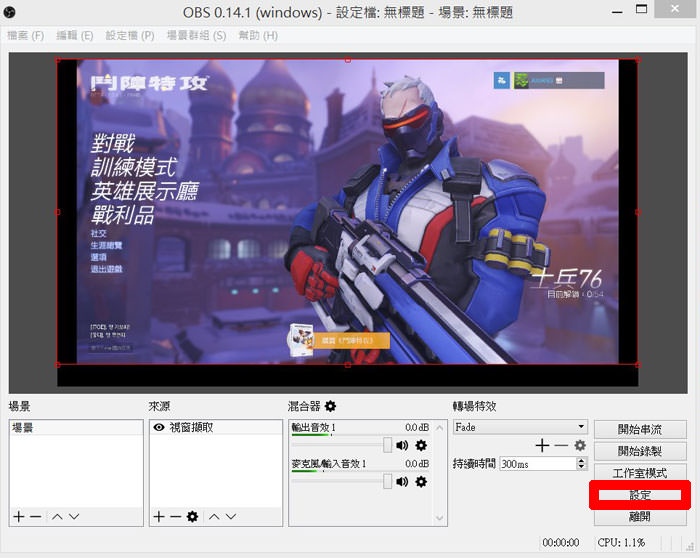Add a new source with plus icon

tap(159, 516)
